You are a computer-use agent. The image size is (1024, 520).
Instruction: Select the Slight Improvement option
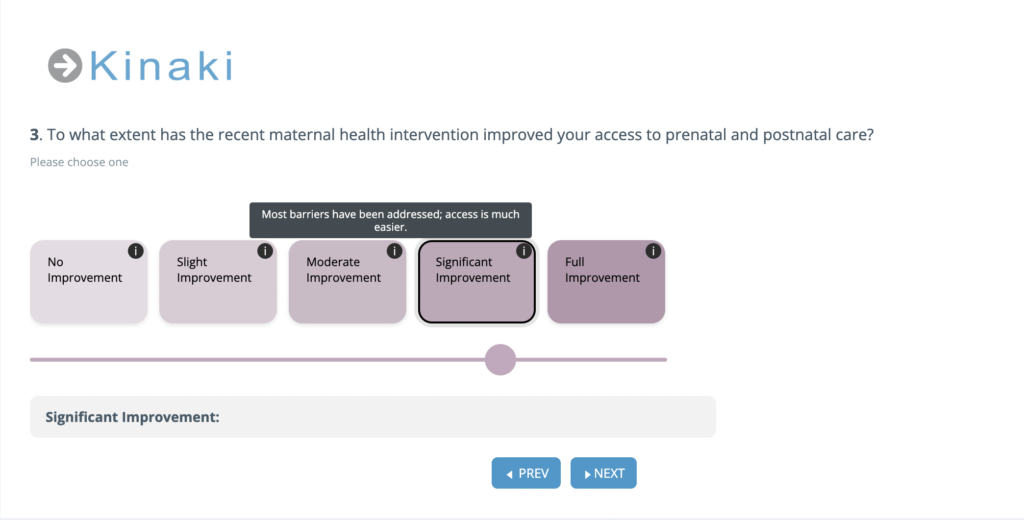click(x=217, y=282)
